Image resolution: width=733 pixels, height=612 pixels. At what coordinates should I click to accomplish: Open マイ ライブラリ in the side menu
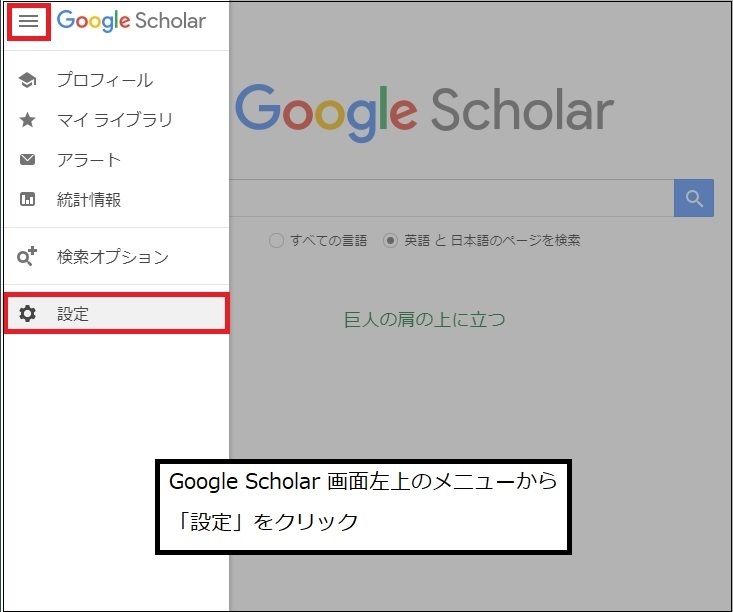coord(115,120)
